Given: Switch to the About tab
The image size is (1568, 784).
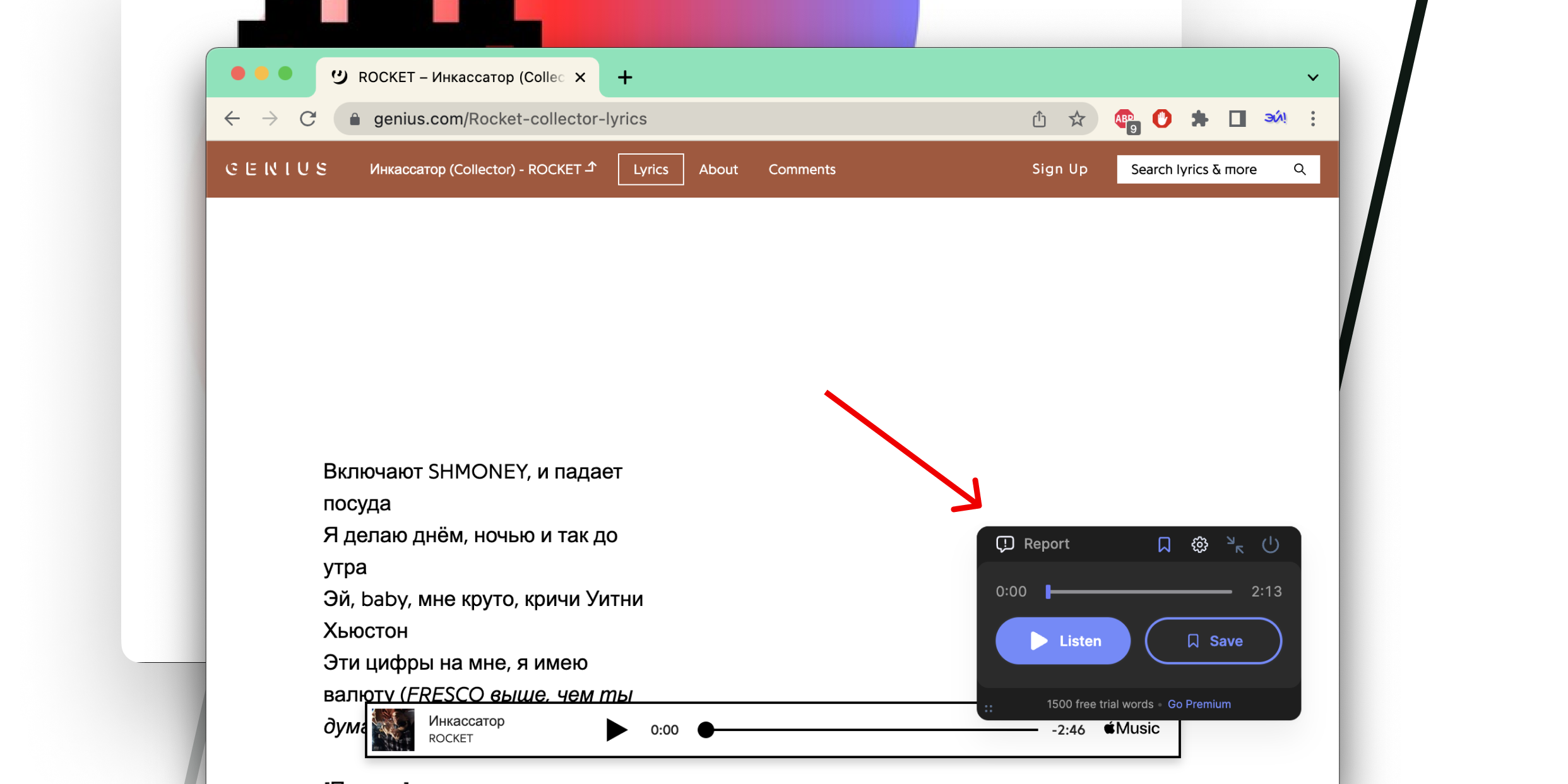Looking at the screenshot, I should (718, 169).
